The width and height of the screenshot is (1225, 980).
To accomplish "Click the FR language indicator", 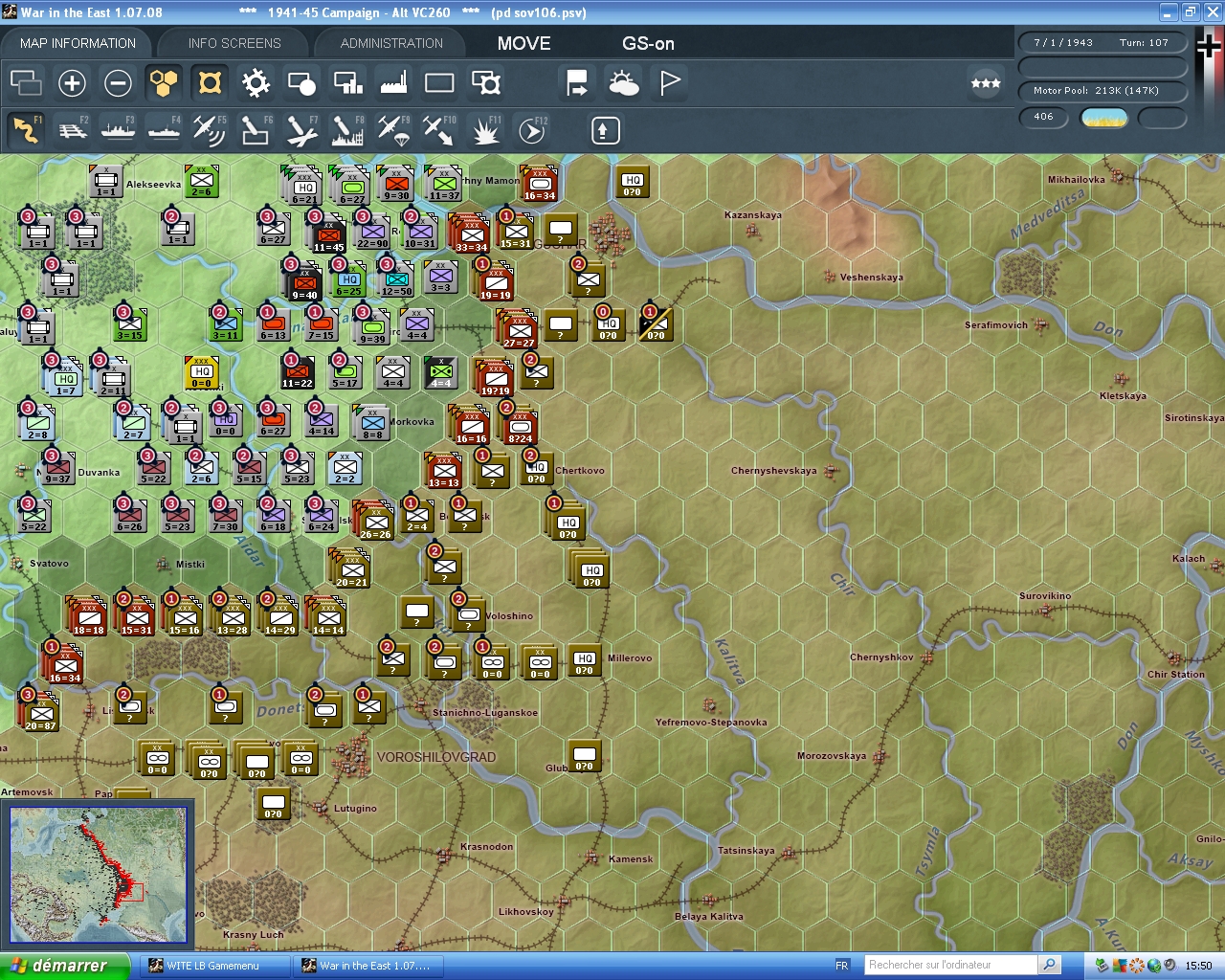I will [x=842, y=966].
